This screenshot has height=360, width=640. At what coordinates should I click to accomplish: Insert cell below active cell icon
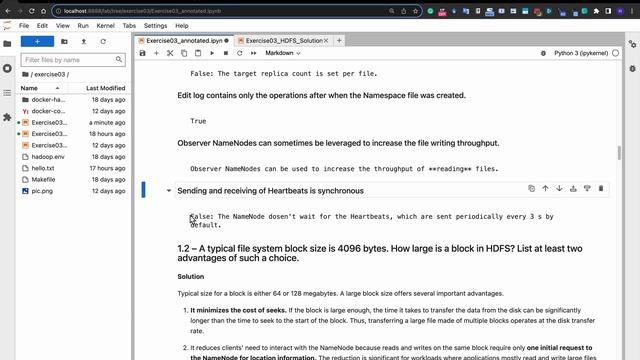pos(587,189)
